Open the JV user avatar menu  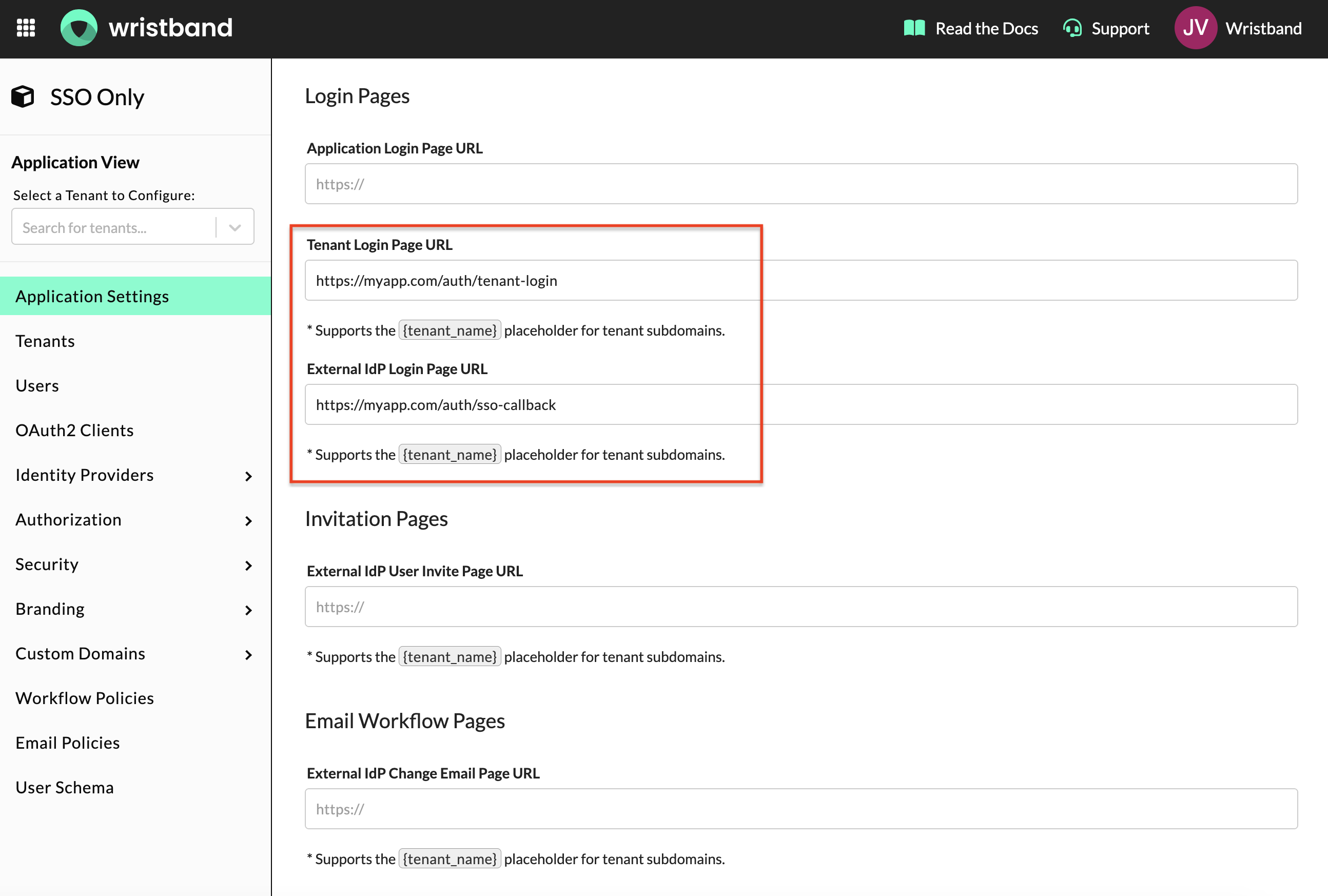[1195, 28]
